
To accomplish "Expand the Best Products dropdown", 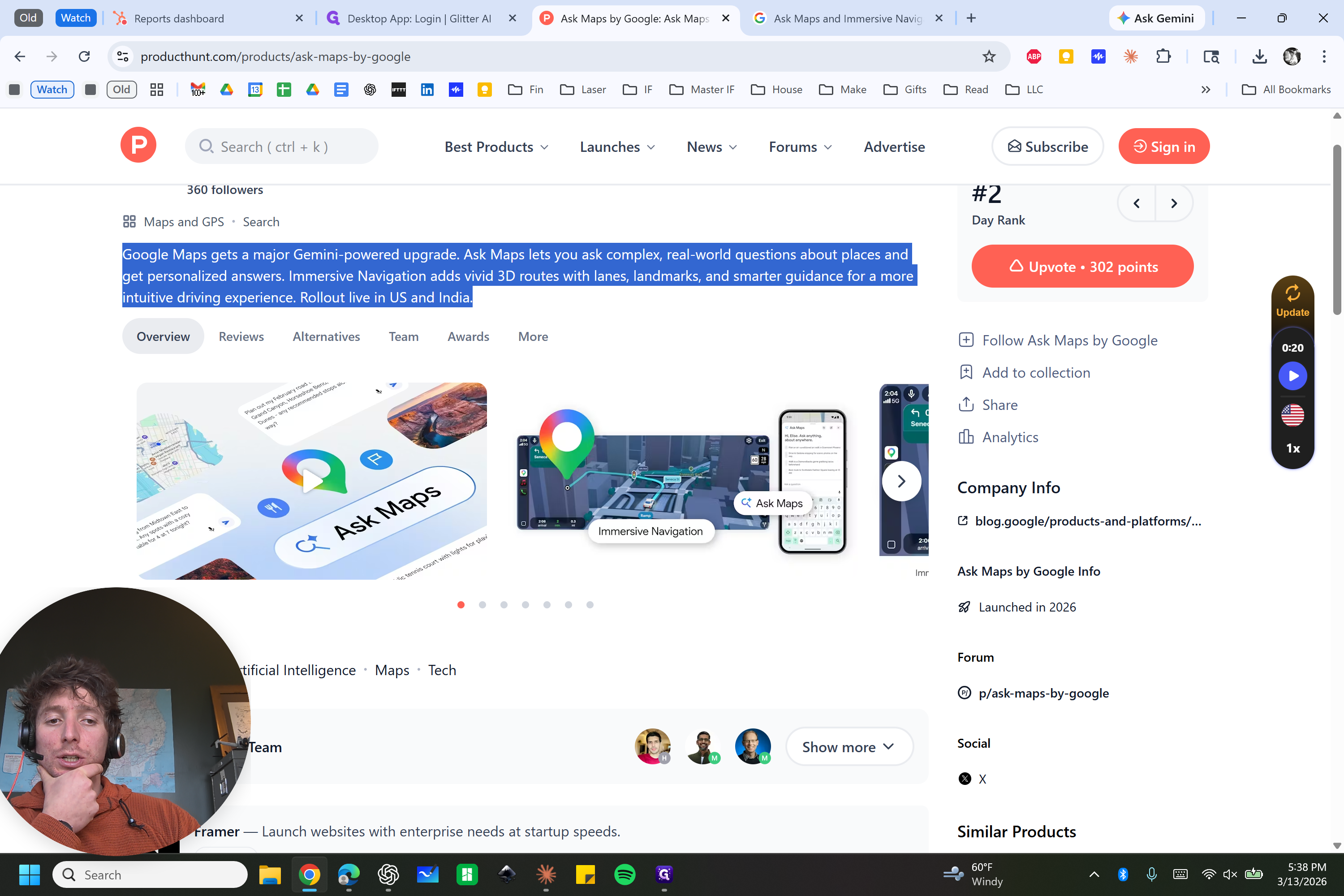I will coord(496,147).
